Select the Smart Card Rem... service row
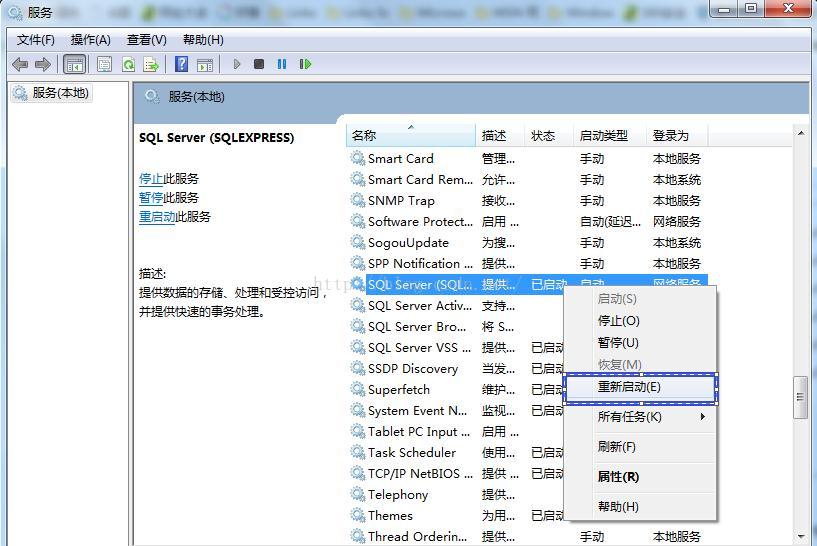This screenshot has height=546, width=817. [527, 180]
